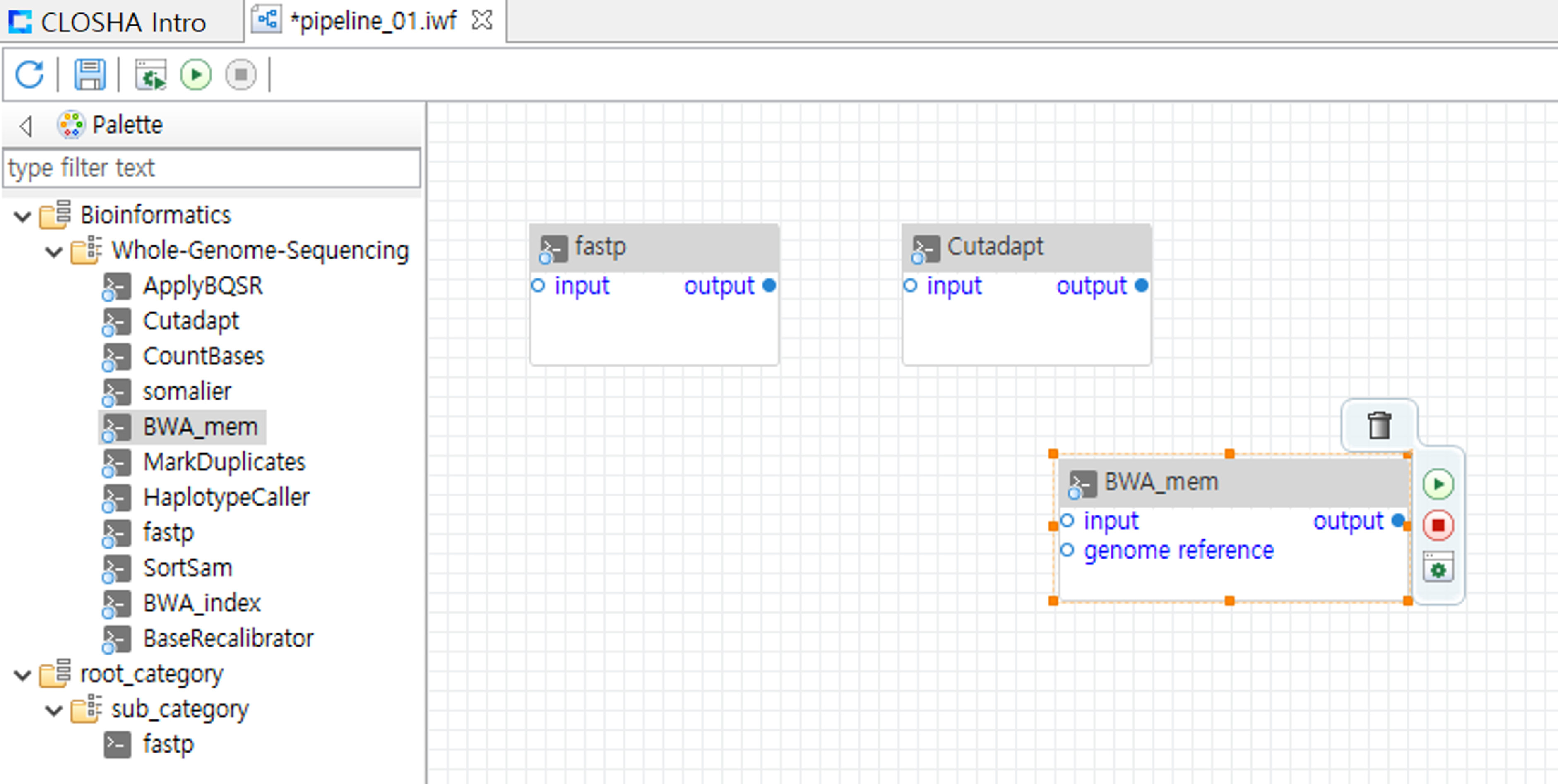Click ApplyBQSR terminal icon in palette
The width and height of the screenshot is (1558, 784).
pyautogui.click(x=116, y=287)
